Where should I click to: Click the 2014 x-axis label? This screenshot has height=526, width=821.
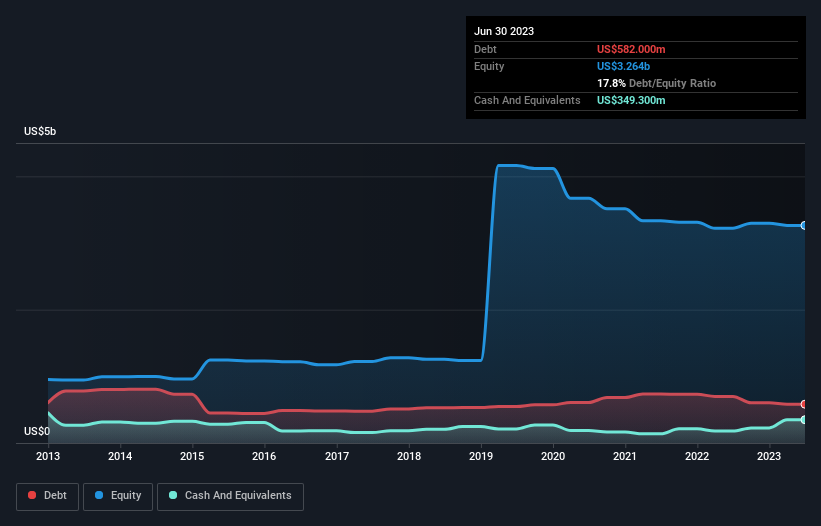(x=120, y=456)
